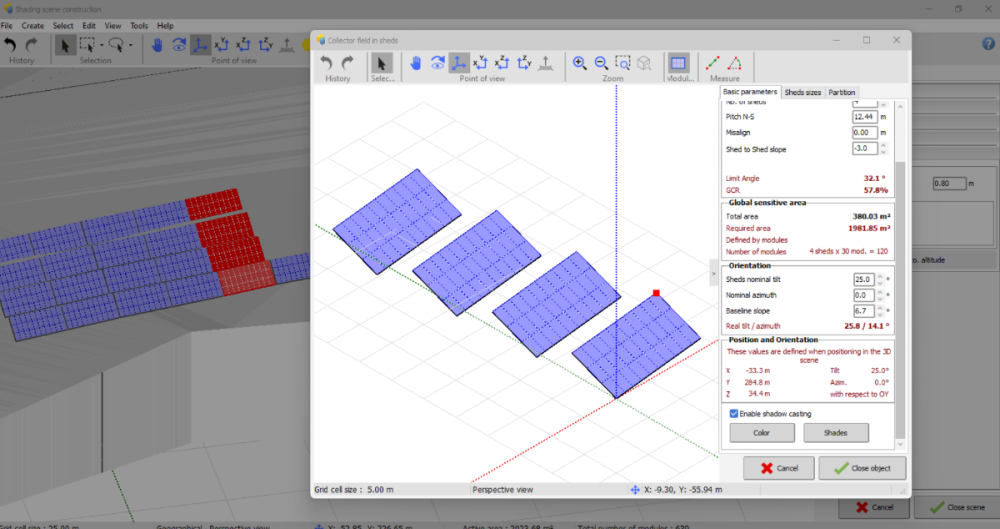Switch to the XY plane view
Screen dimensions: 1000x529
point(480,63)
